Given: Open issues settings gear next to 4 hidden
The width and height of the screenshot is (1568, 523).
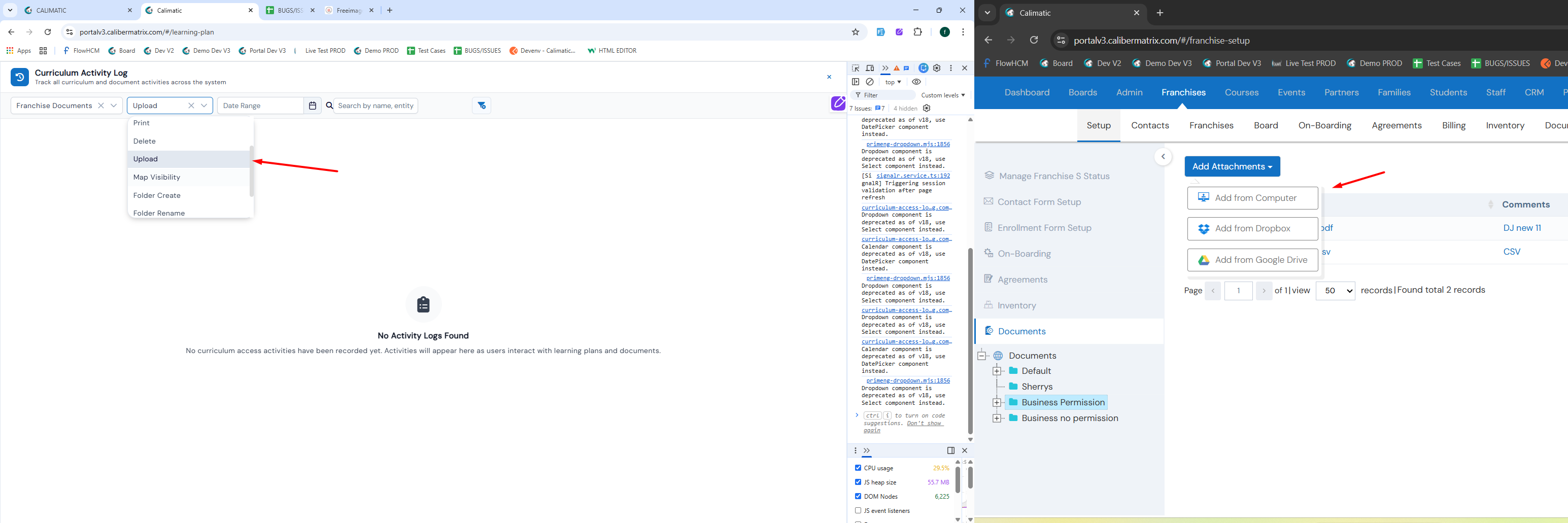Looking at the screenshot, I should pos(927,108).
